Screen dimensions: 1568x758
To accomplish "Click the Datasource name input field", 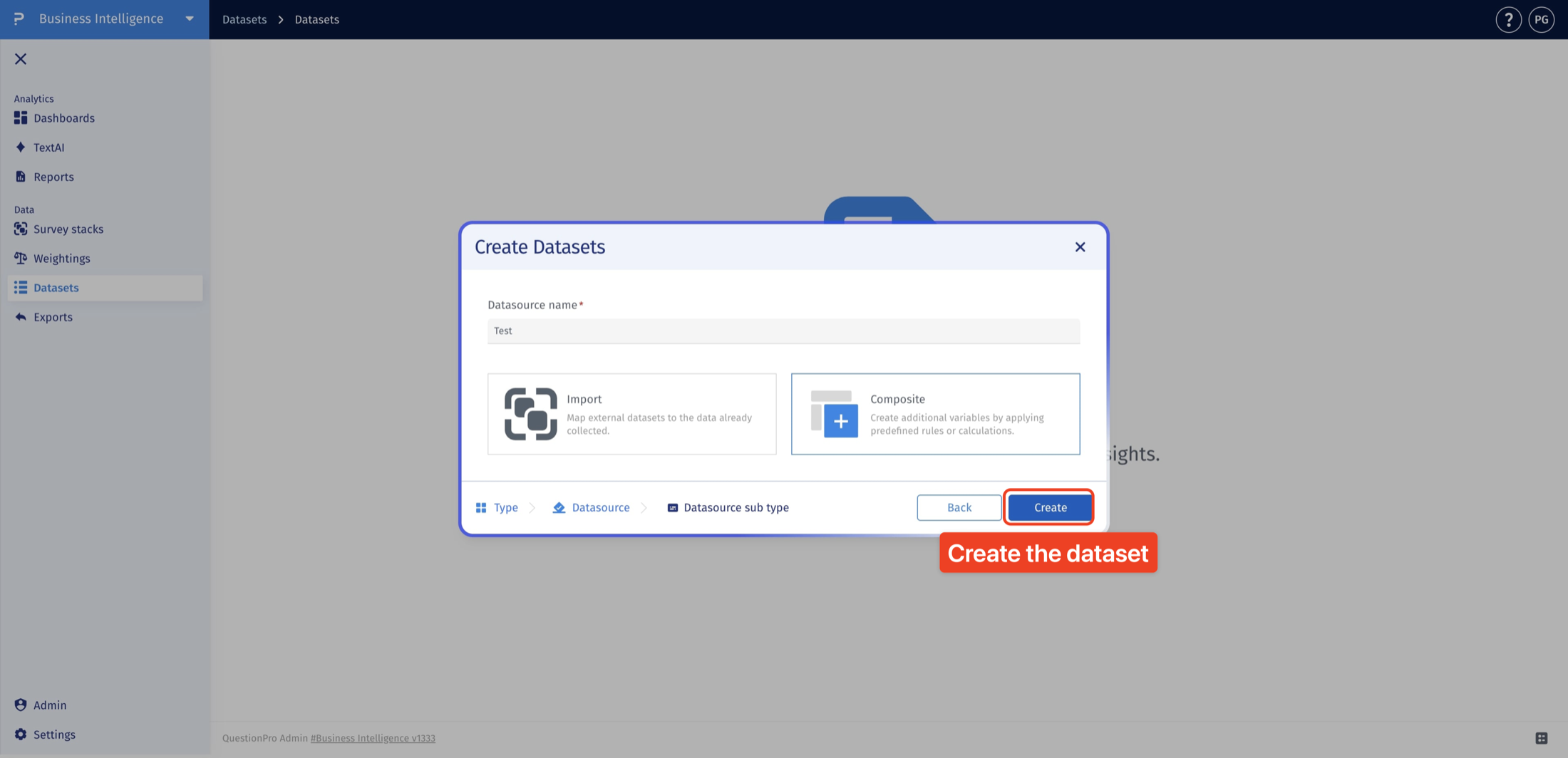I will tap(783, 331).
